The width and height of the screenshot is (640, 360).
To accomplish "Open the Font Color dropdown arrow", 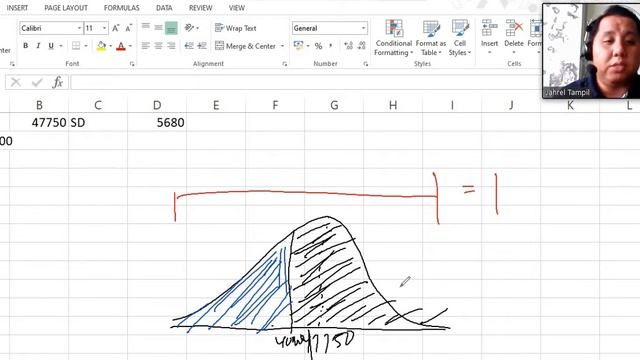I will pyautogui.click(x=131, y=46).
